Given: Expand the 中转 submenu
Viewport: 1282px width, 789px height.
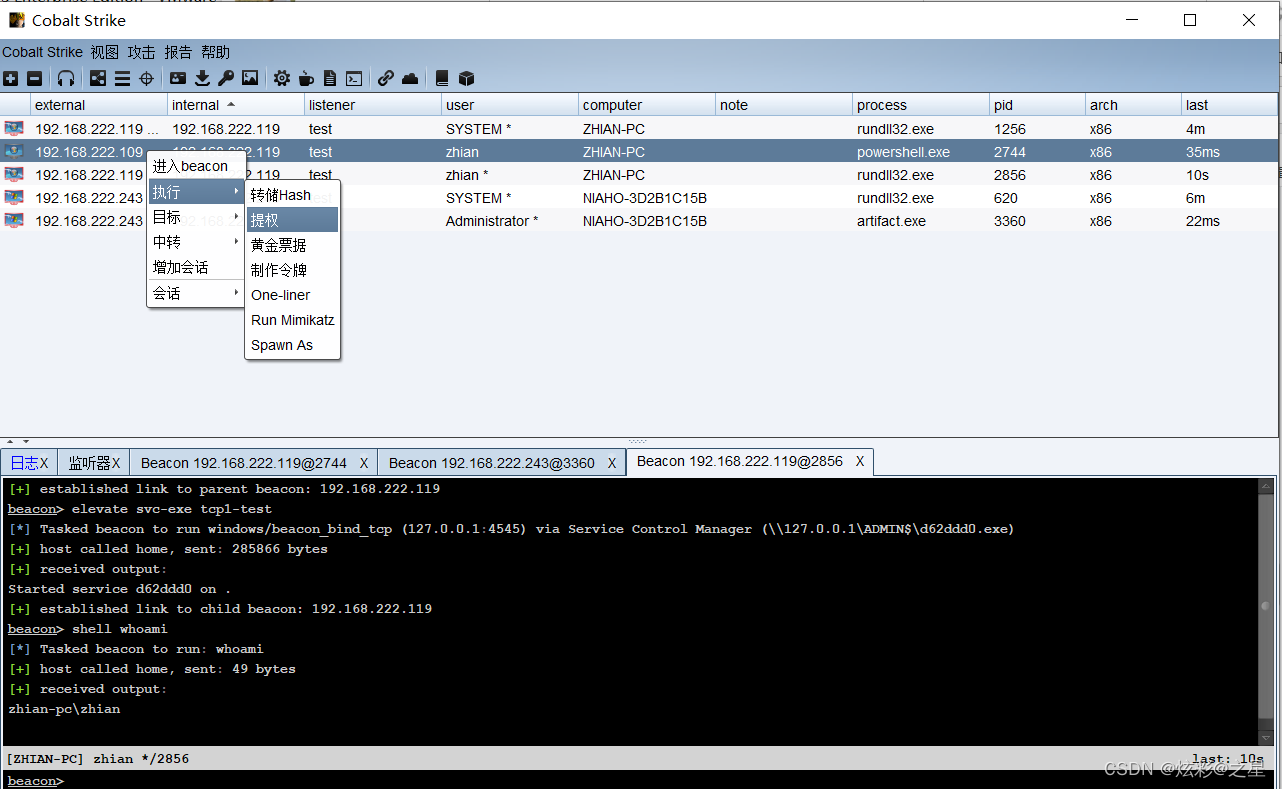Looking at the screenshot, I should [x=196, y=242].
